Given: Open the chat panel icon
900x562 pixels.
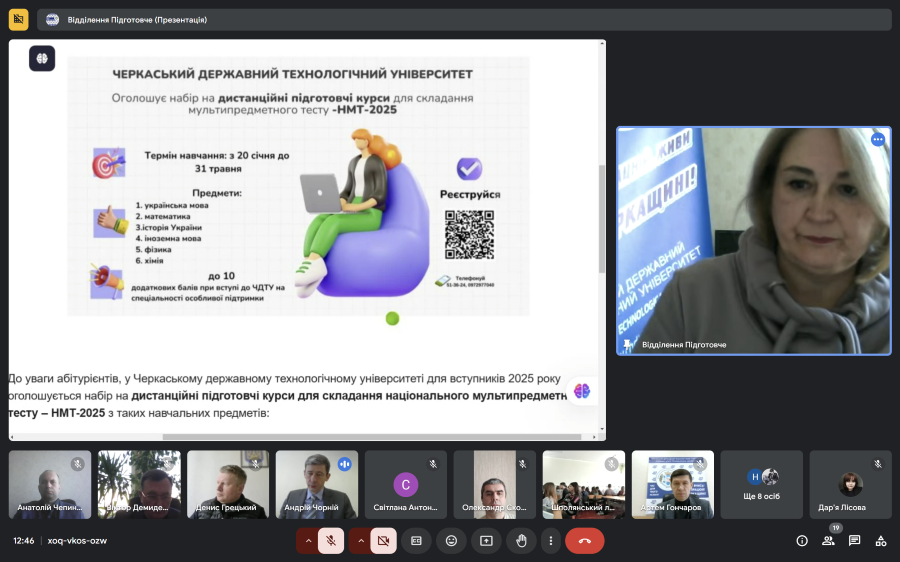Looking at the screenshot, I should [855, 541].
